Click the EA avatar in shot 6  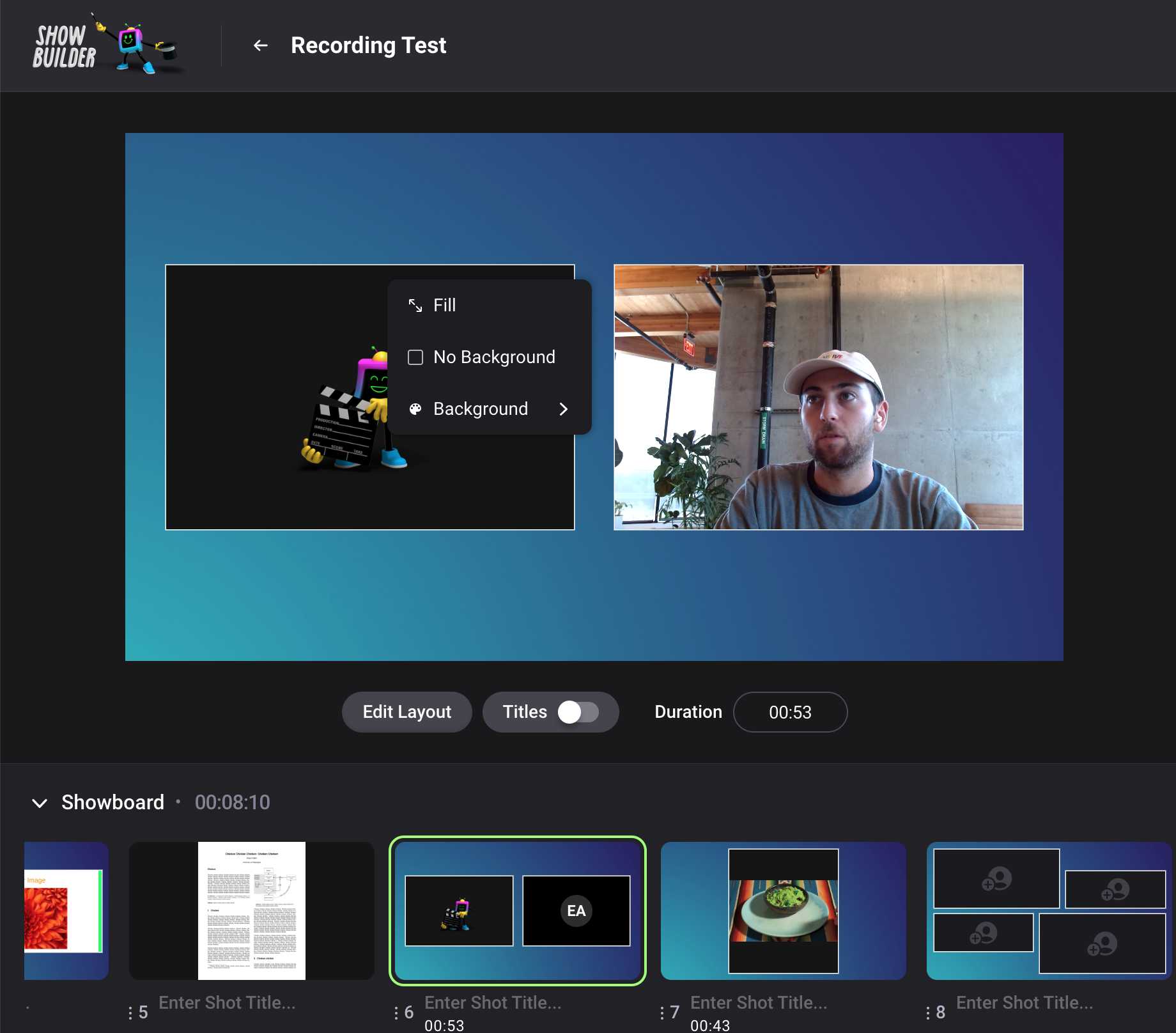pos(576,911)
